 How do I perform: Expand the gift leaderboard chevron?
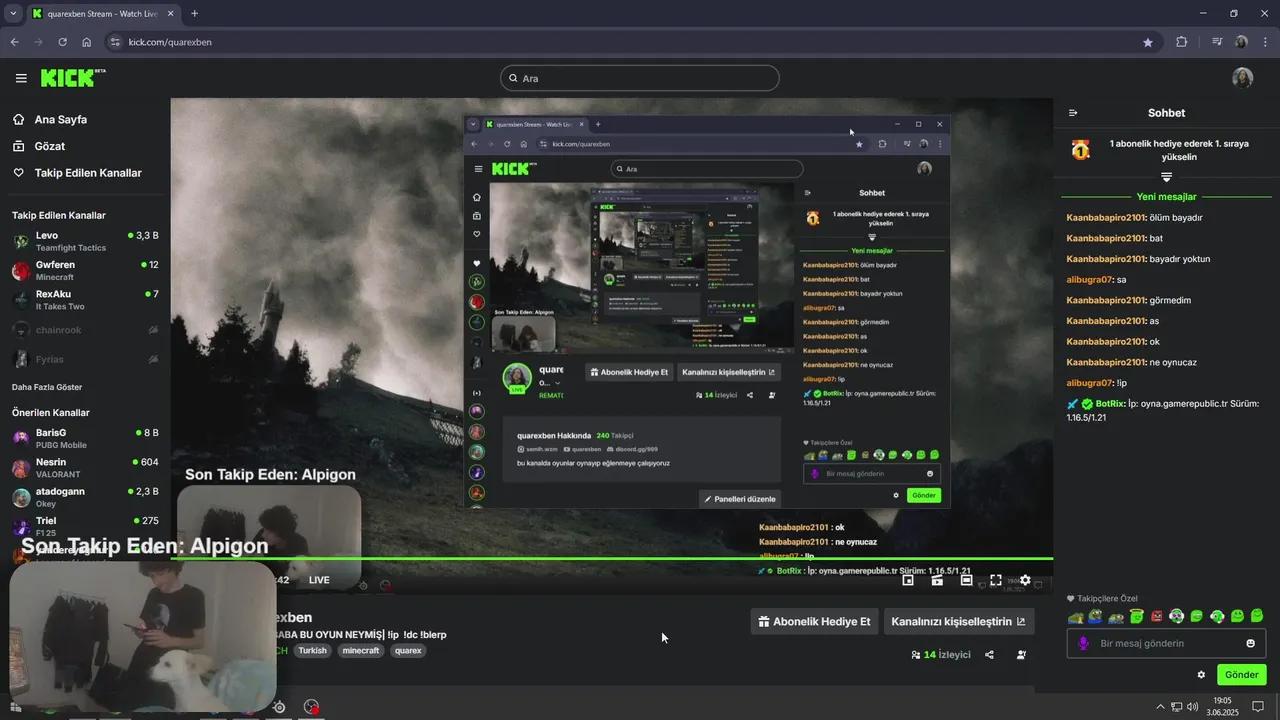click(1166, 177)
